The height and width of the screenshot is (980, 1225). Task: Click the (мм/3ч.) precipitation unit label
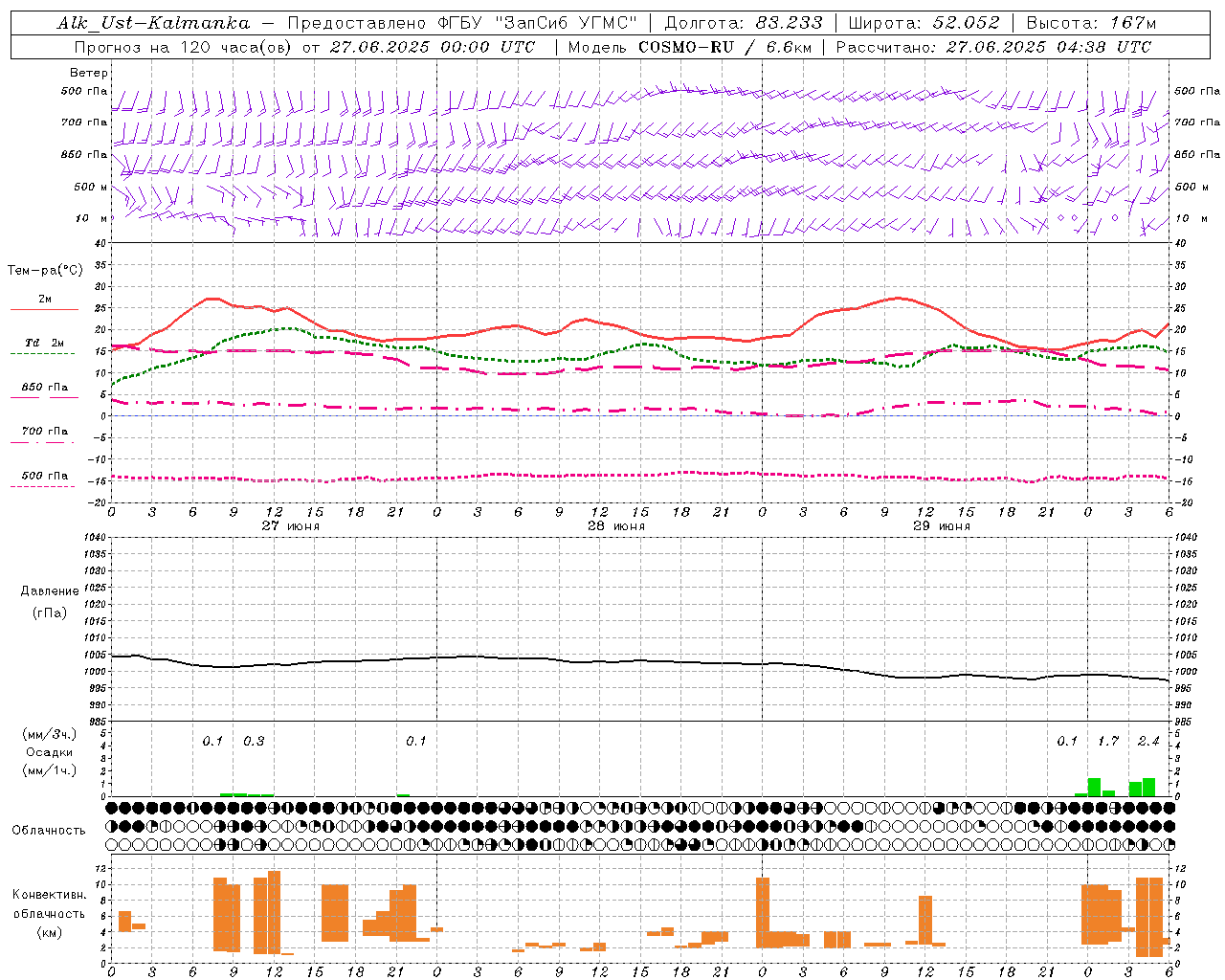[x=50, y=734]
